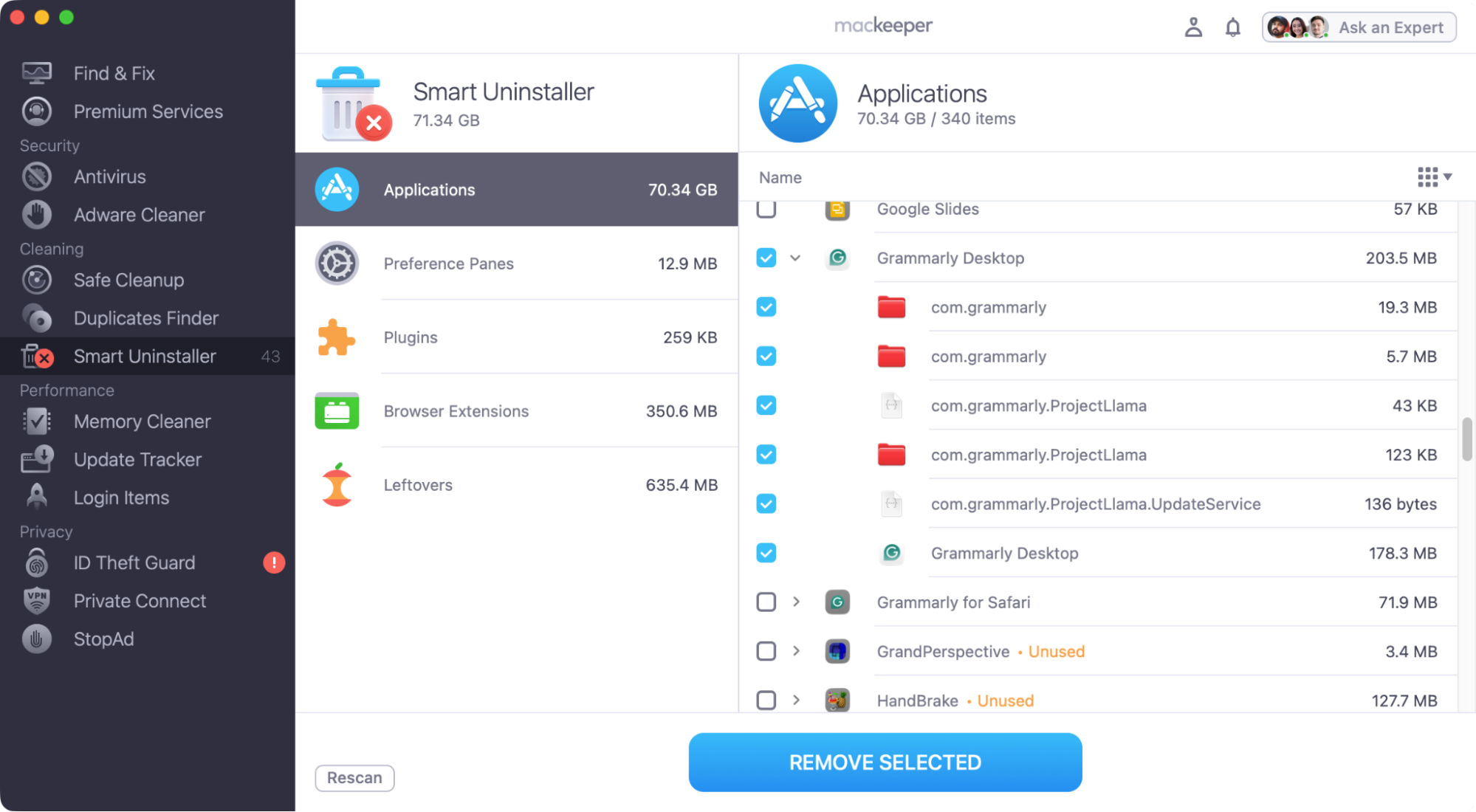Uncheck Grammarly Desktop for removal
This screenshot has width=1476, height=812.
[766, 258]
